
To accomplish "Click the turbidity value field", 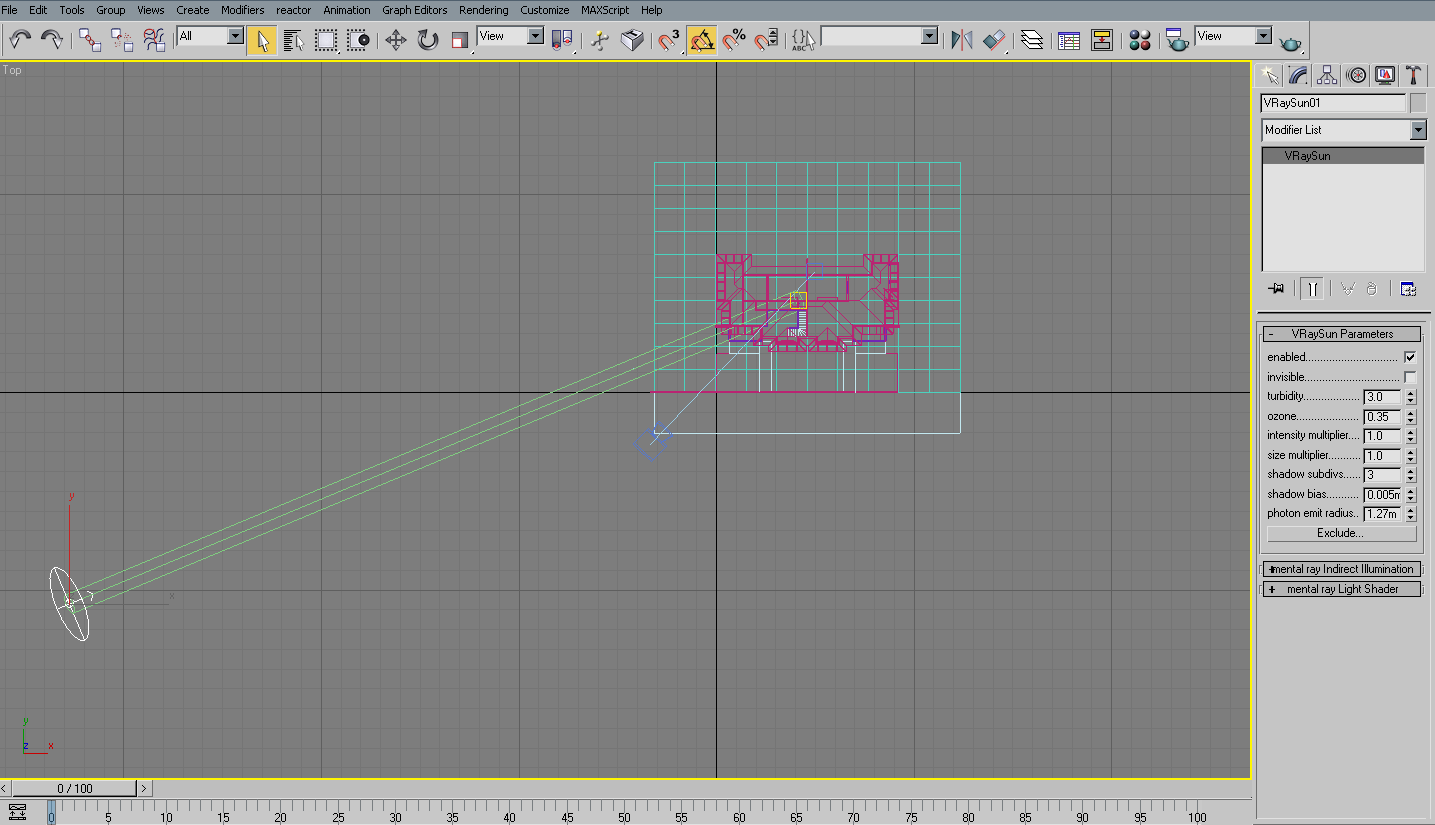I will click(1382, 397).
